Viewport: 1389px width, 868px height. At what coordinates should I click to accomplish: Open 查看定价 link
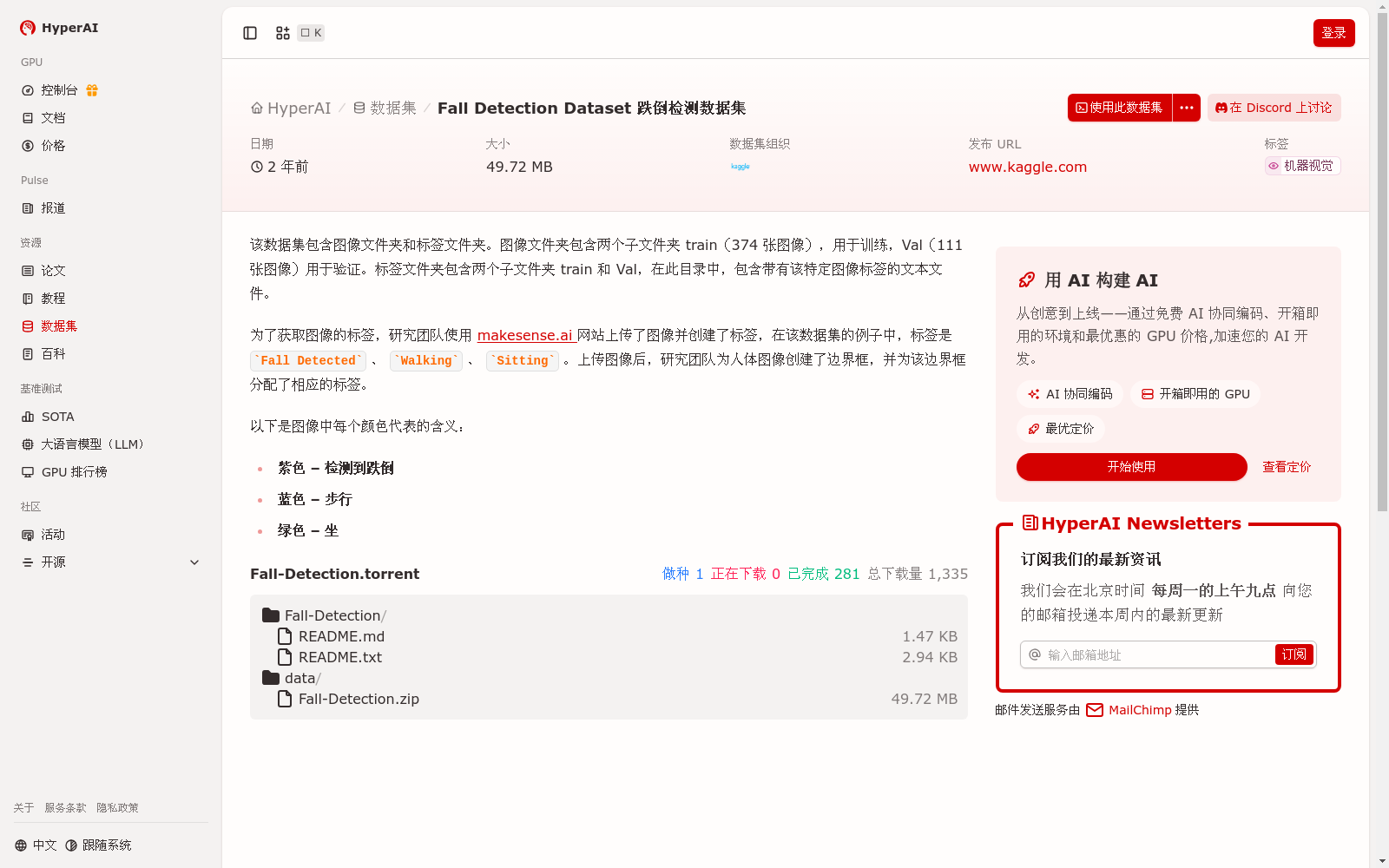tap(1287, 467)
